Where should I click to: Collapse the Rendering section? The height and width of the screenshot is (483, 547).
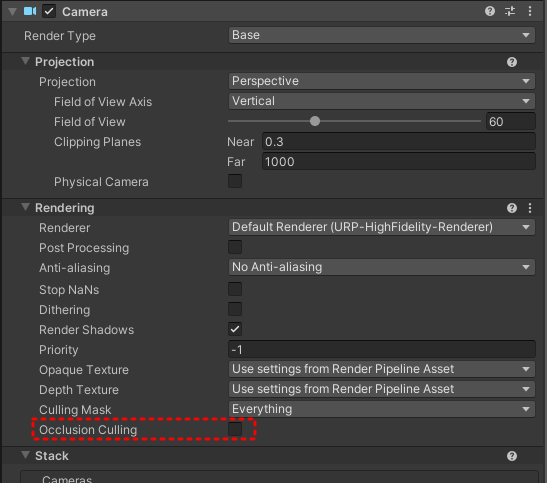[x=25, y=207]
